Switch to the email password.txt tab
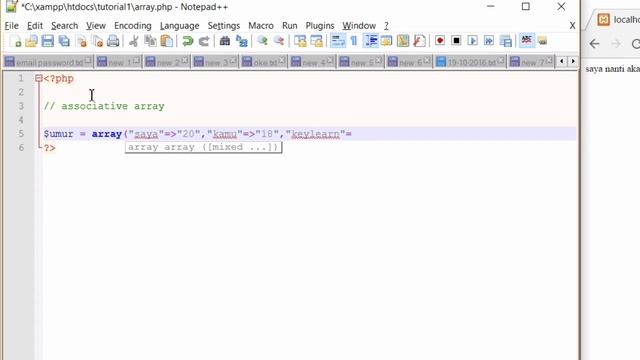The image size is (640, 360). [48, 62]
